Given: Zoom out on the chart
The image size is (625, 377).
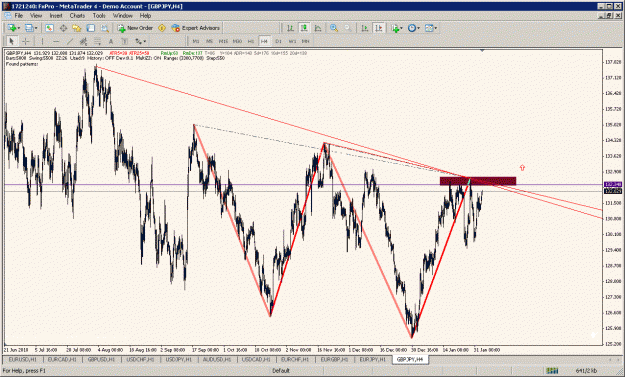Looking at the screenshot, I should 348,28.
